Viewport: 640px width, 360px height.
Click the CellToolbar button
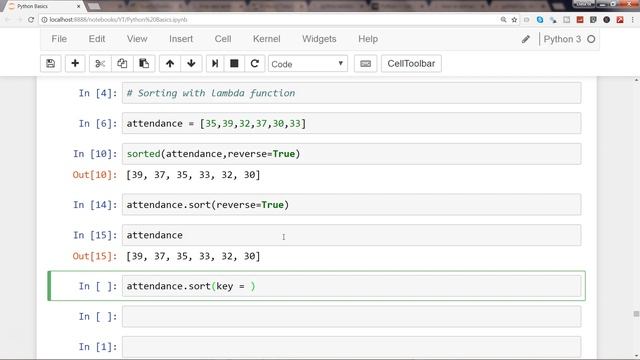pos(411,64)
